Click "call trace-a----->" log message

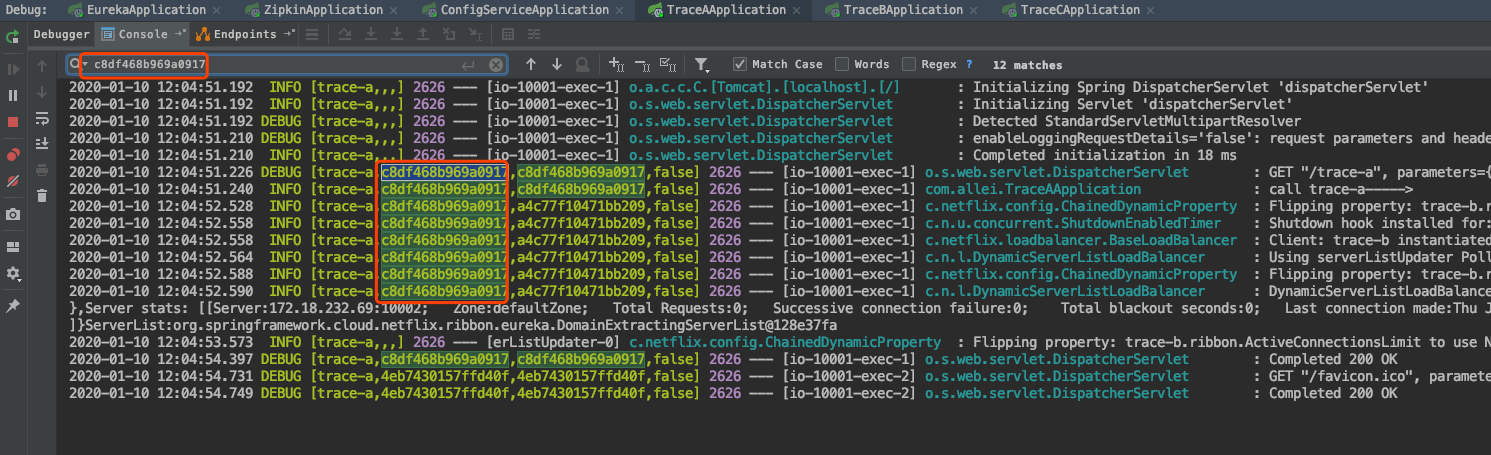1341,189
